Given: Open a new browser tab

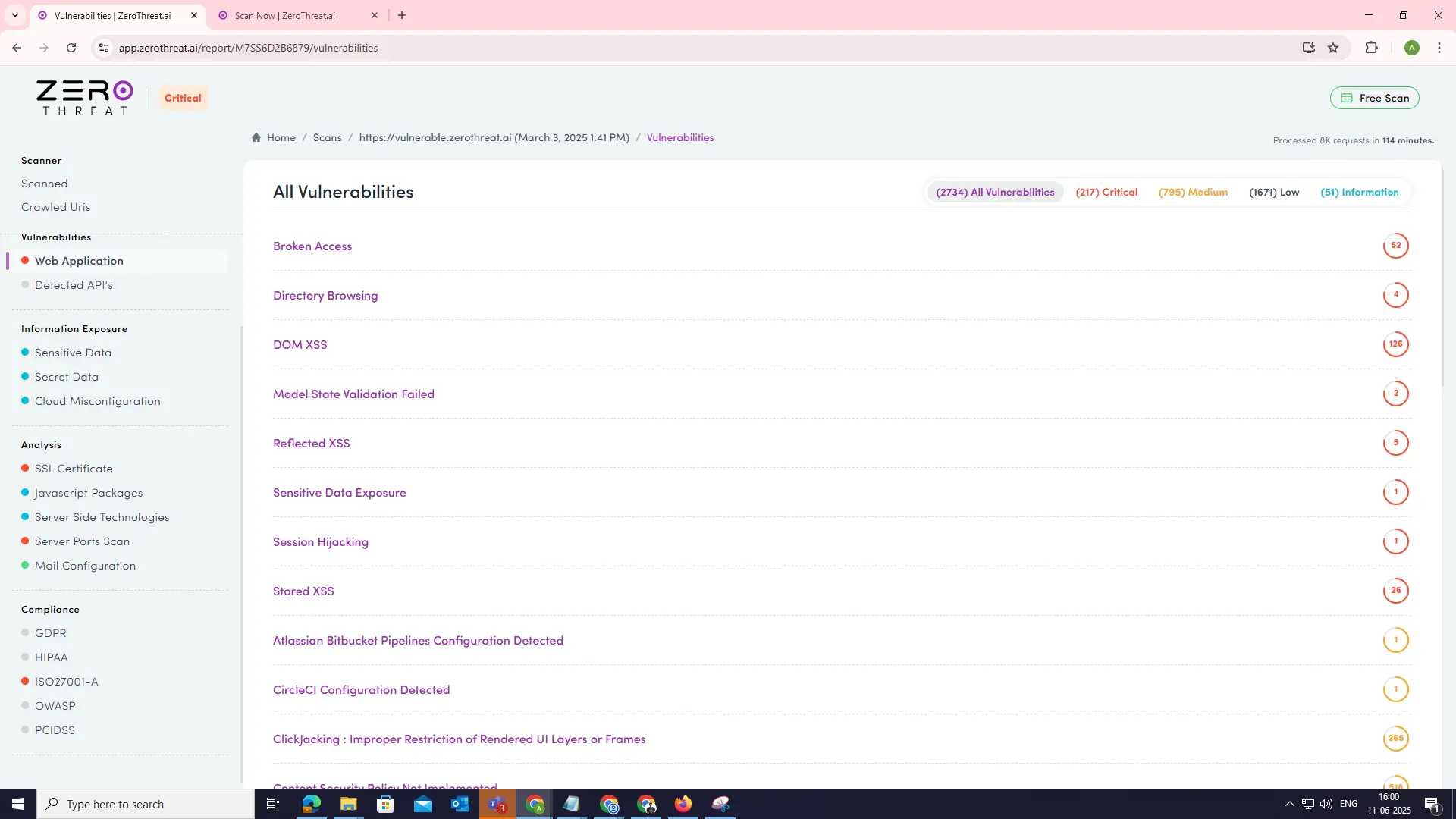Looking at the screenshot, I should tap(402, 15).
